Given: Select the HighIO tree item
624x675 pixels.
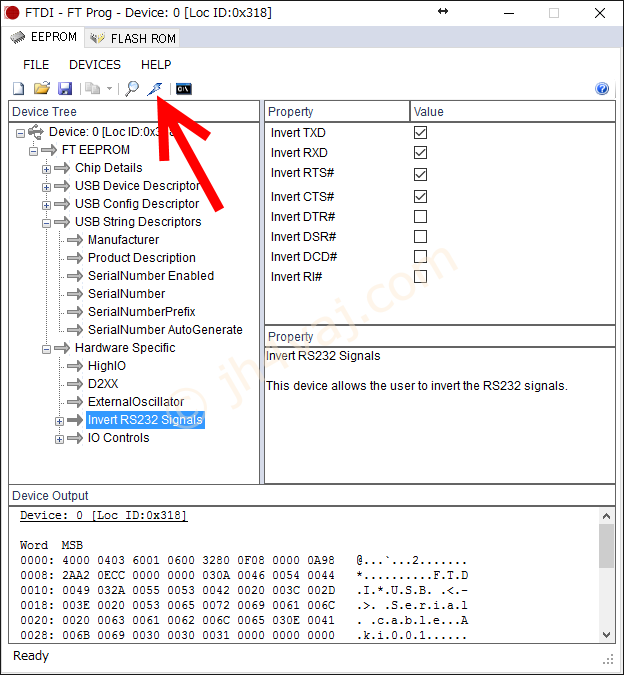Looking at the screenshot, I should [x=107, y=366].
